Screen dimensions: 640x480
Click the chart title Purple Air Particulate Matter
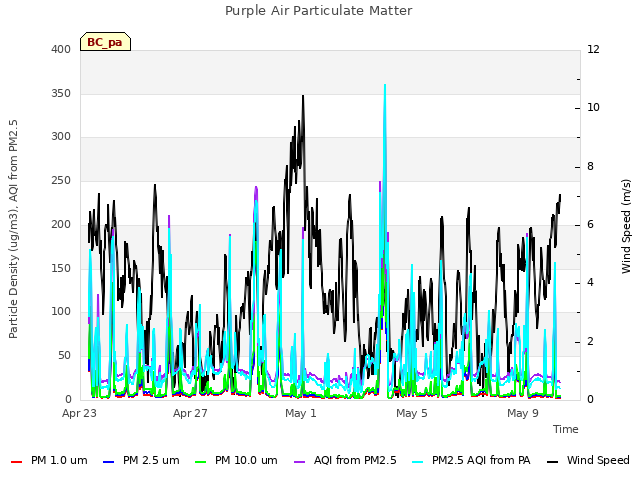319,11
